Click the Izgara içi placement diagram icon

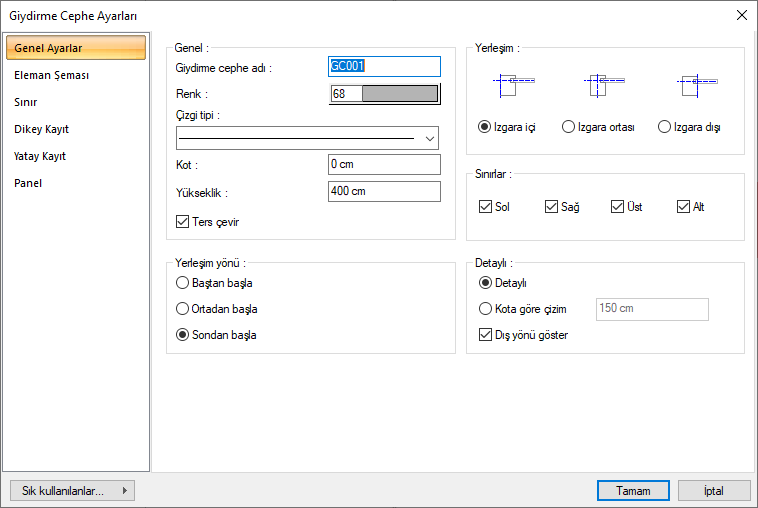coord(513,85)
